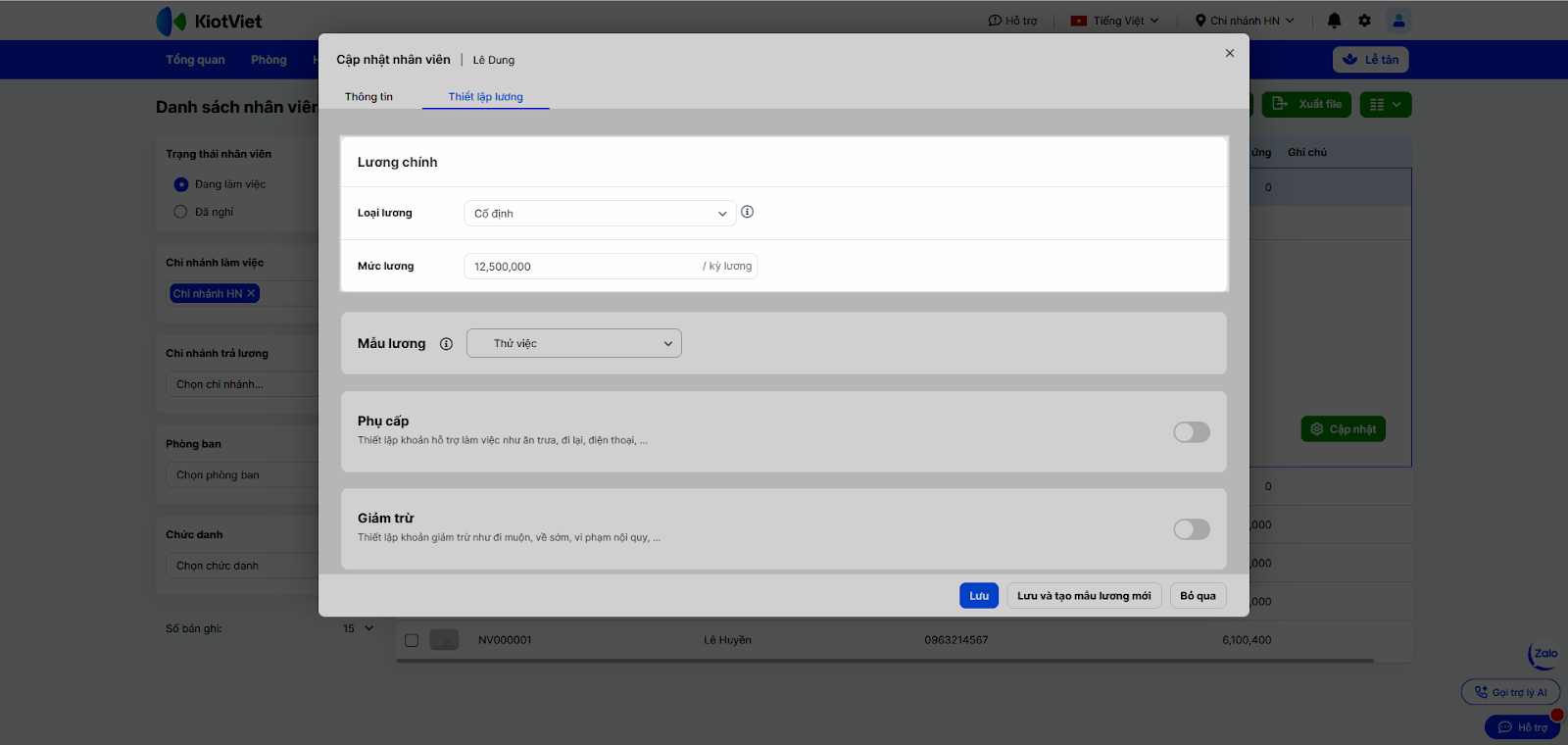This screenshot has width=1568, height=745.
Task: Tick the checkbox for employee NV000001
Action: [412, 640]
